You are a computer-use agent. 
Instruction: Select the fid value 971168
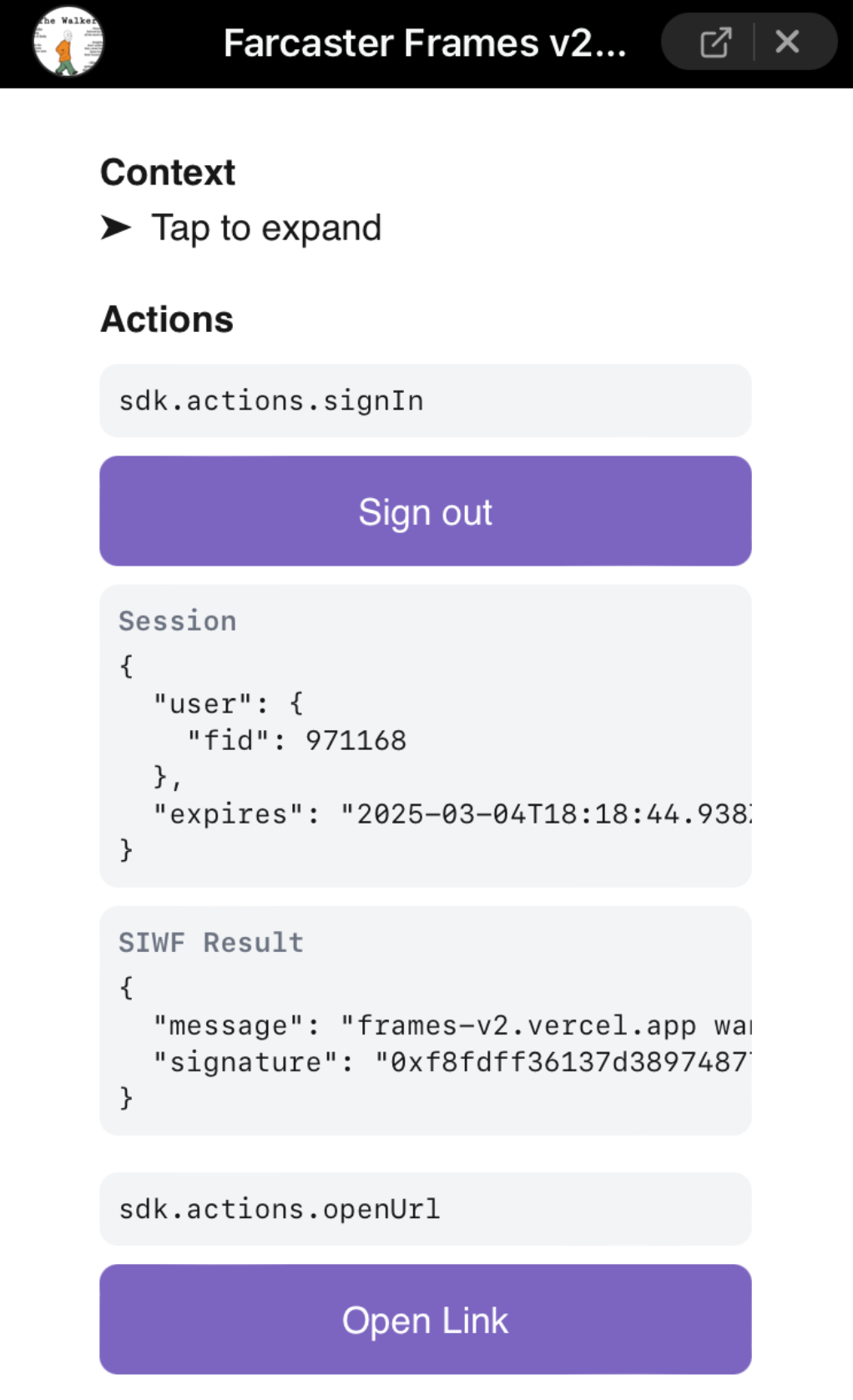pos(356,740)
